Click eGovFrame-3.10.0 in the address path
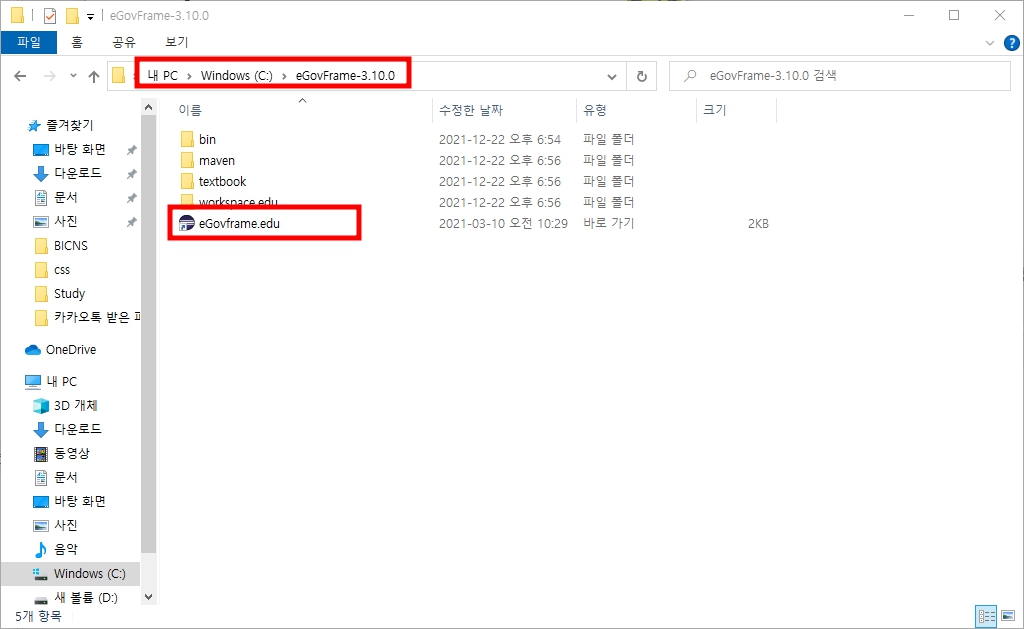This screenshot has width=1024, height=629. point(345,76)
